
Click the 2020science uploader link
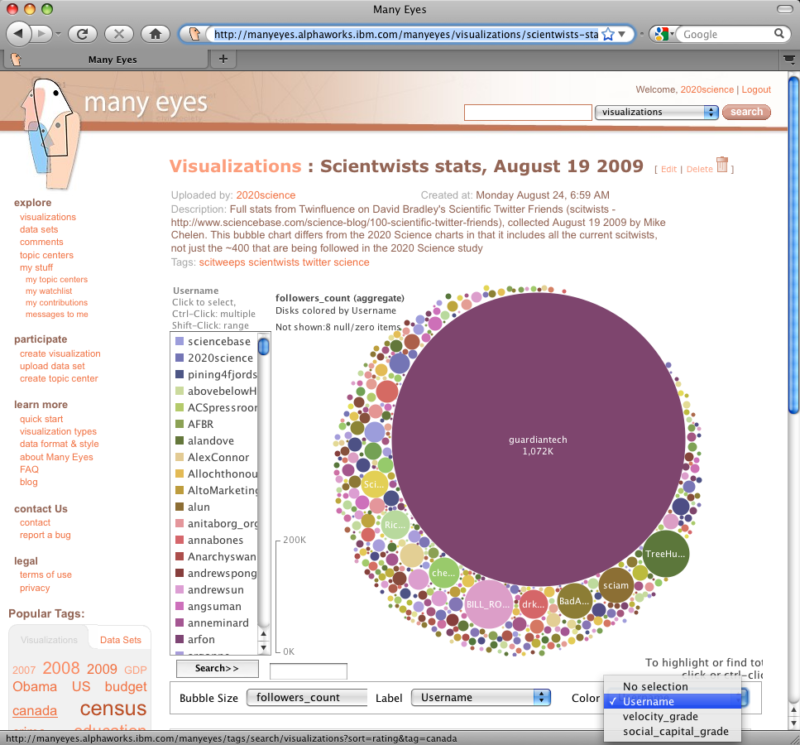(266, 195)
